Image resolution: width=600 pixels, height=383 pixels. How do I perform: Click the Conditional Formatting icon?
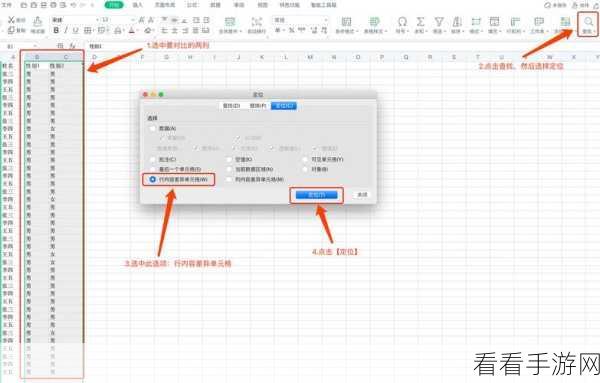click(346, 21)
